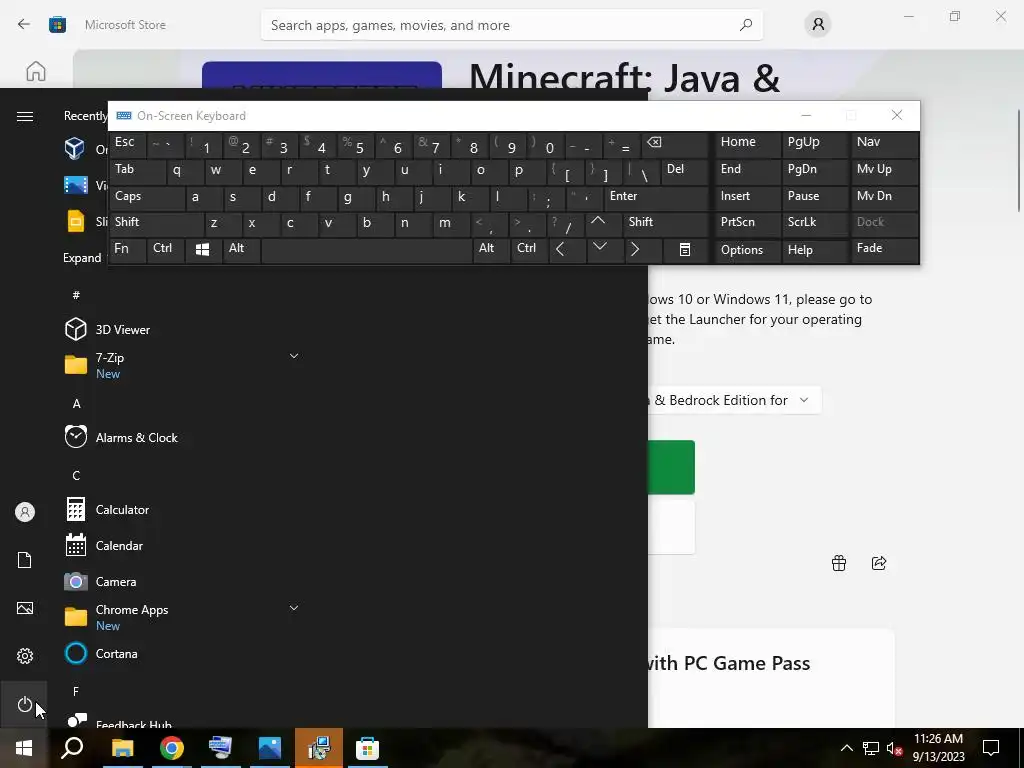
Task: Click PrtScn key on On-Screen Keyboard
Action: (748, 223)
